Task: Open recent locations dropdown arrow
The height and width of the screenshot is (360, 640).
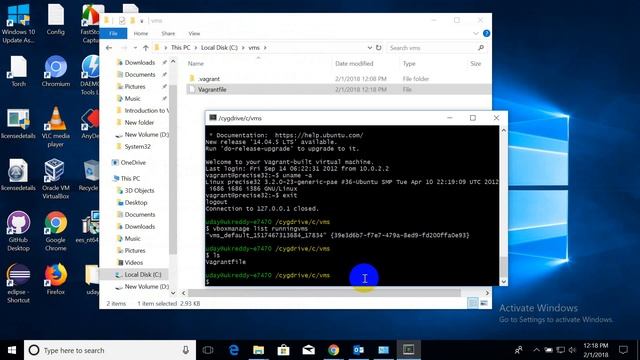Action: coord(135,48)
